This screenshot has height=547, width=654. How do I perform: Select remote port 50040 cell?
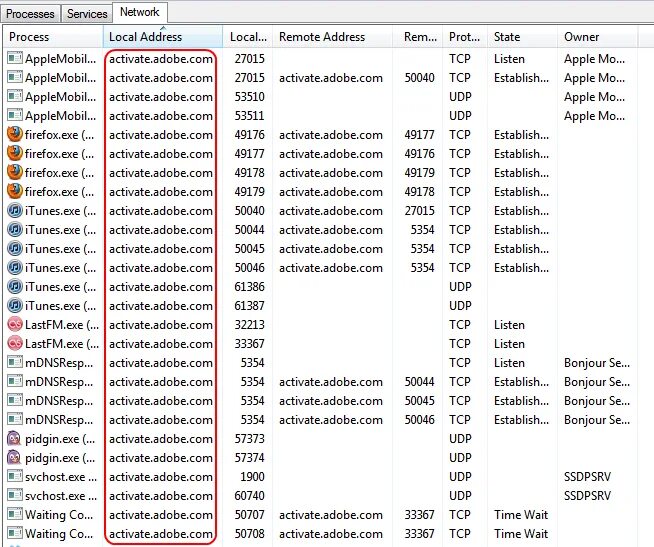click(x=420, y=78)
